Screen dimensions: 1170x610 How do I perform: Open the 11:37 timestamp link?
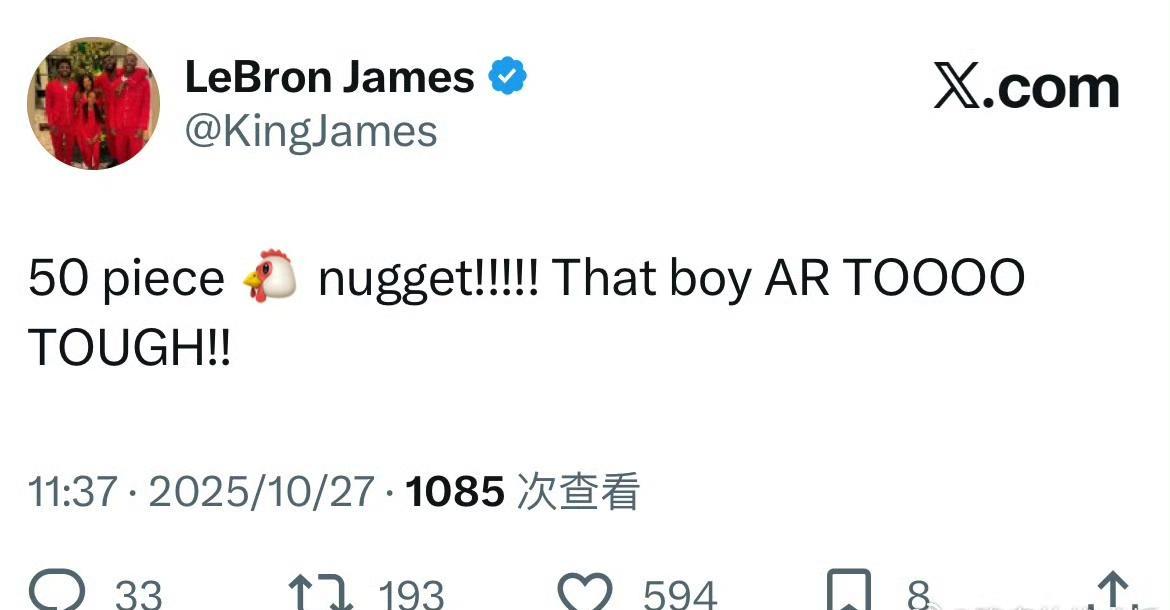pos(72,492)
